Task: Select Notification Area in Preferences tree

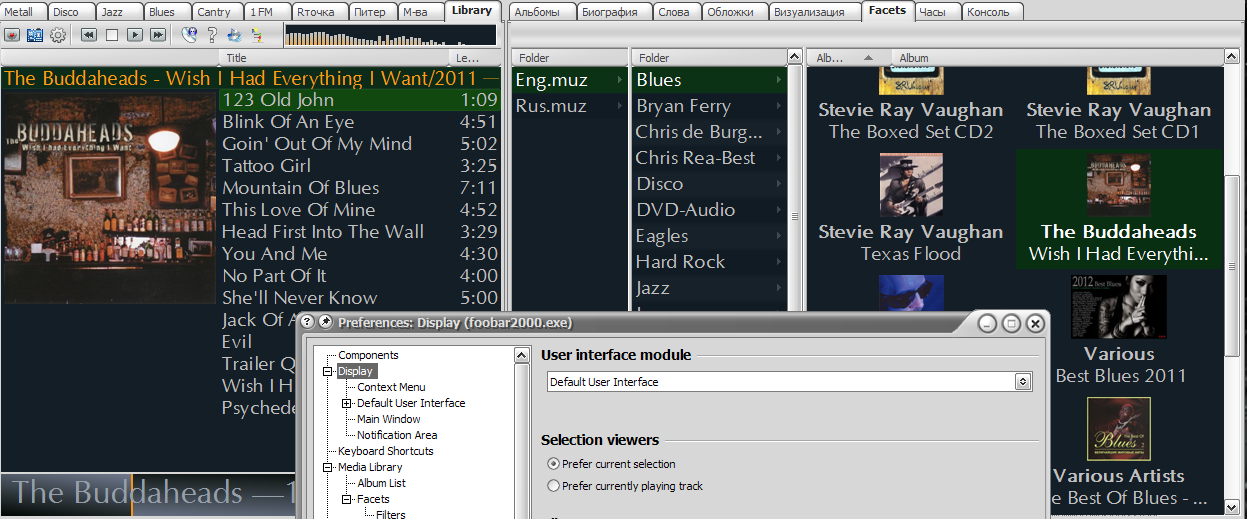Action: click(397, 435)
